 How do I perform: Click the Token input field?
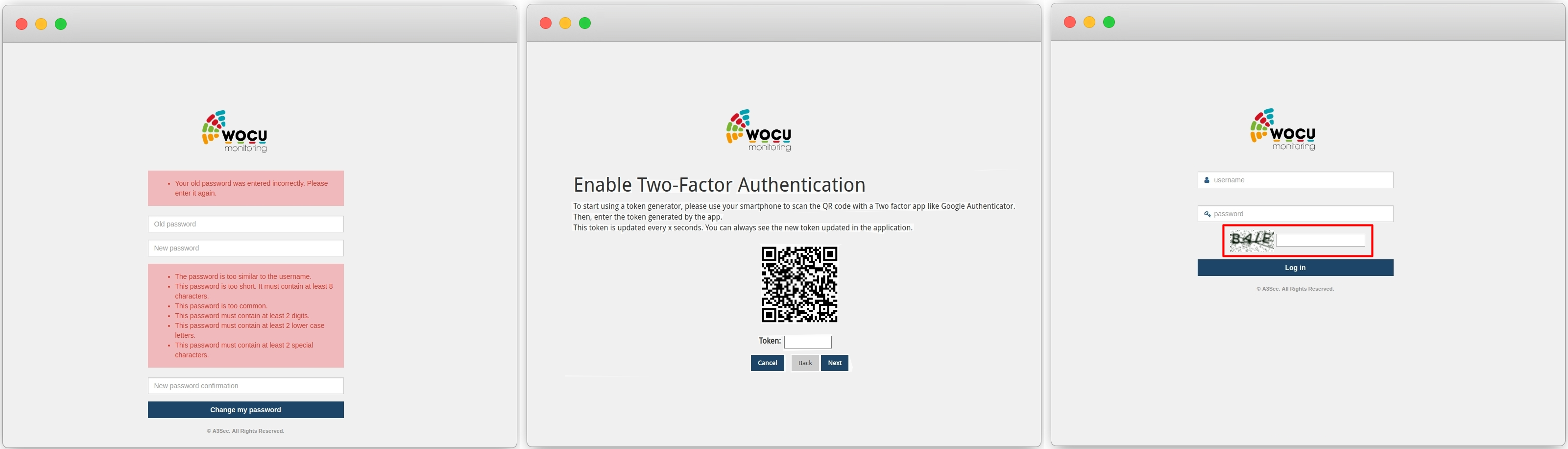pos(808,342)
